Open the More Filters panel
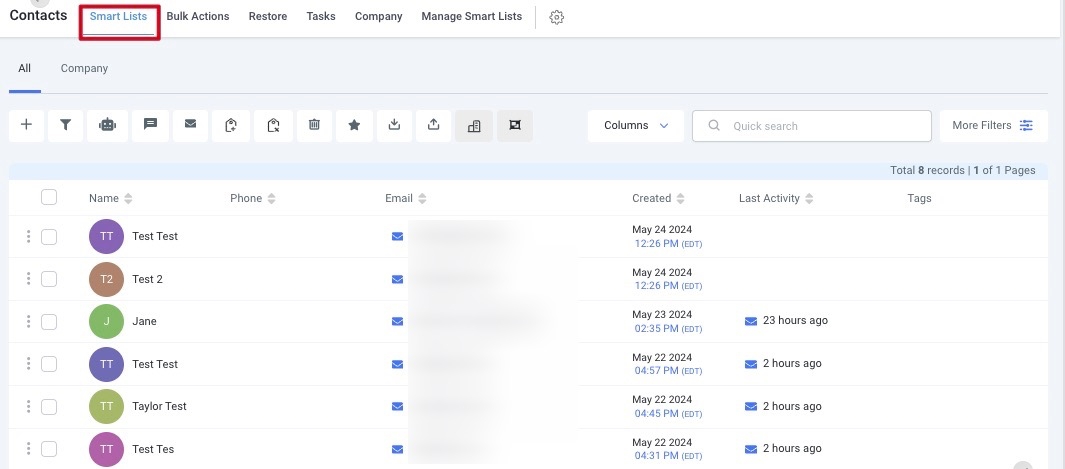 993,126
